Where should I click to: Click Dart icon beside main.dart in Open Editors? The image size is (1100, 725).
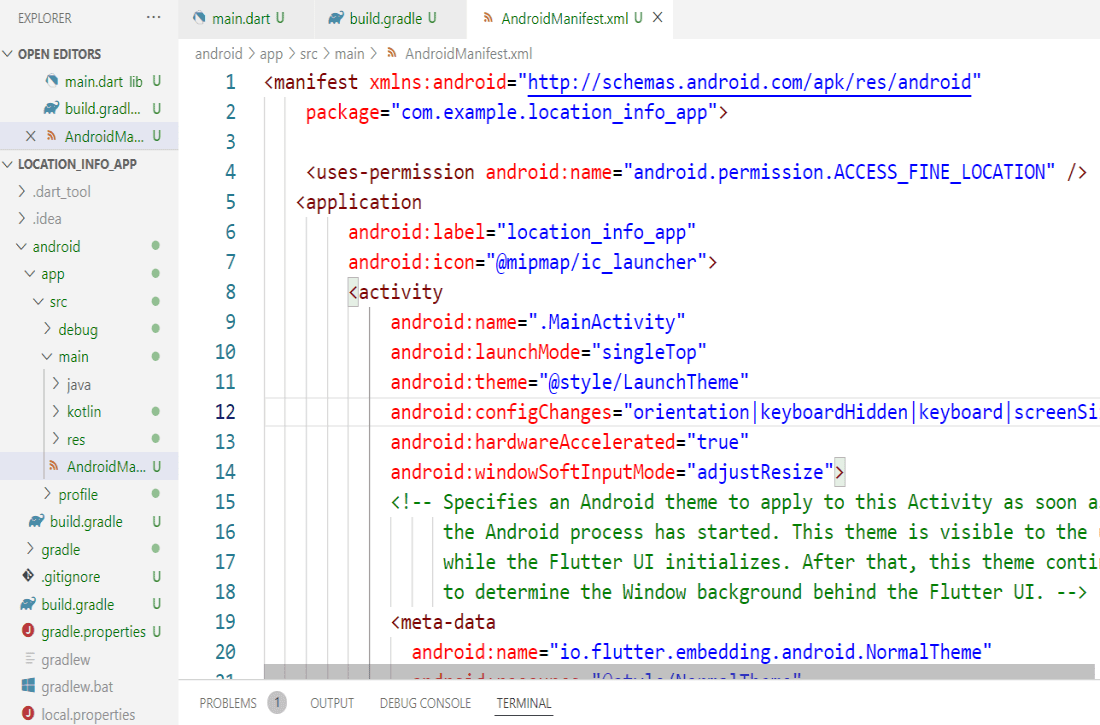click(x=52, y=81)
